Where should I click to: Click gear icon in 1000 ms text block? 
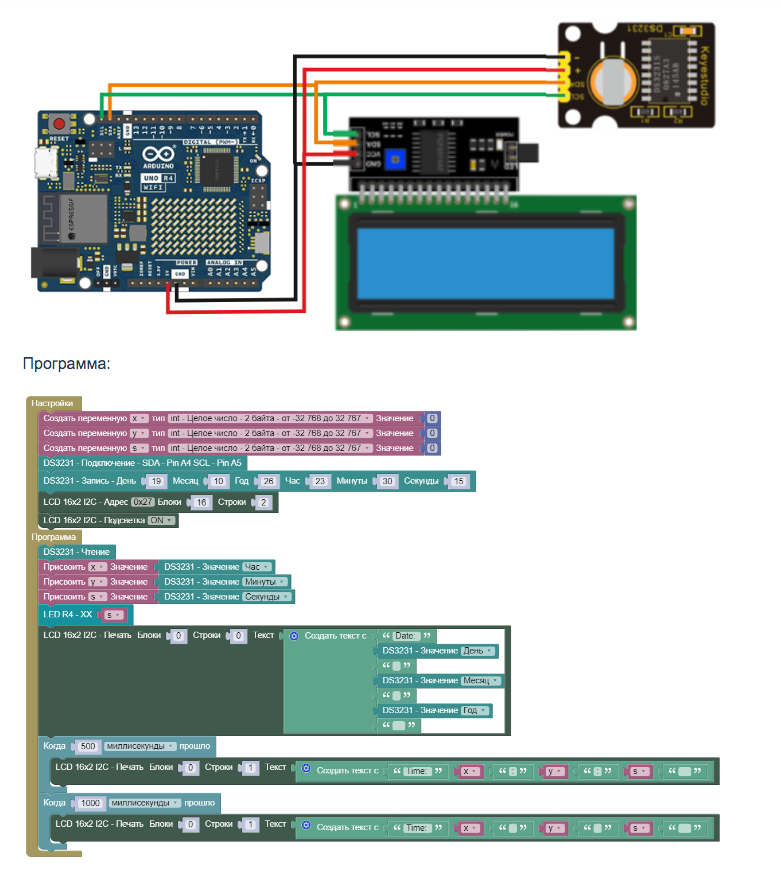tap(306, 827)
